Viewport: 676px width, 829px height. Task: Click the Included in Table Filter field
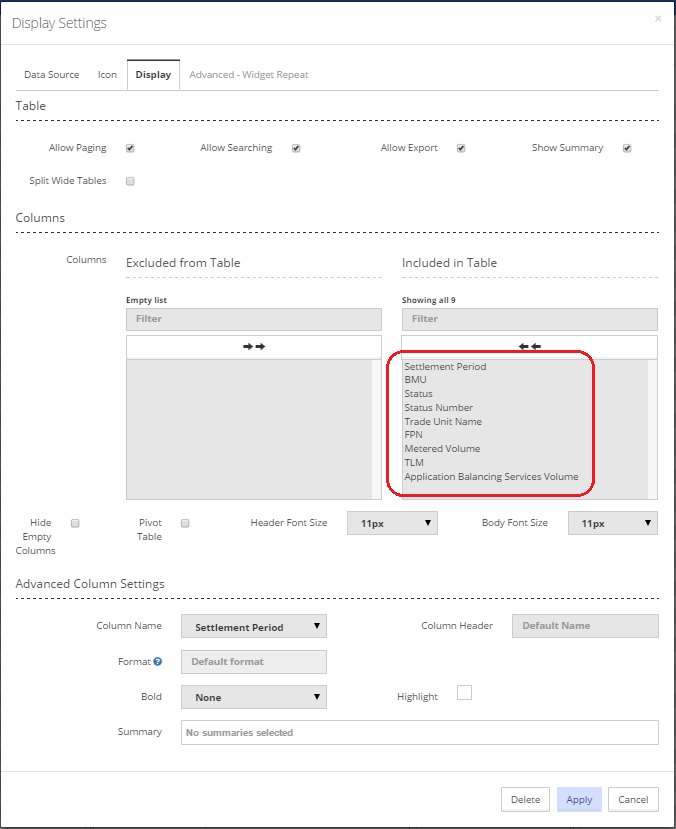(530, 319)
